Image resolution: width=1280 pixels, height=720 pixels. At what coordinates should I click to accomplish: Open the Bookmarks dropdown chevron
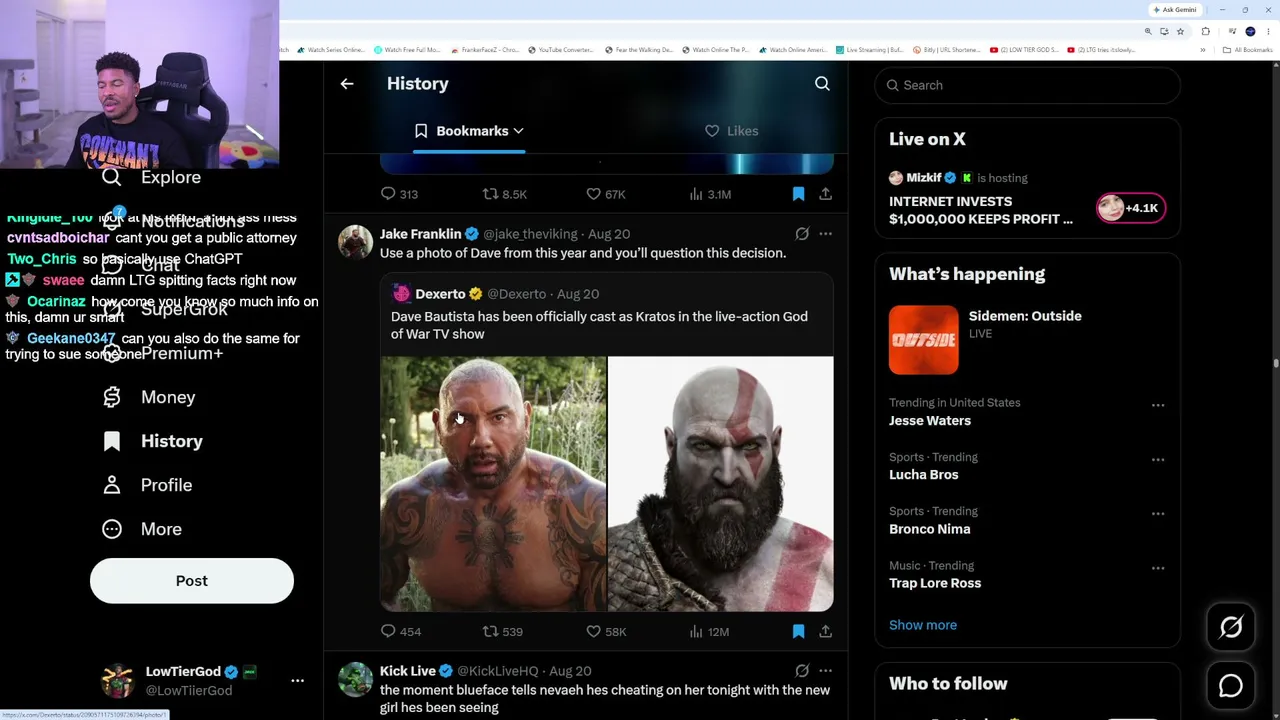tap(518, 131)
